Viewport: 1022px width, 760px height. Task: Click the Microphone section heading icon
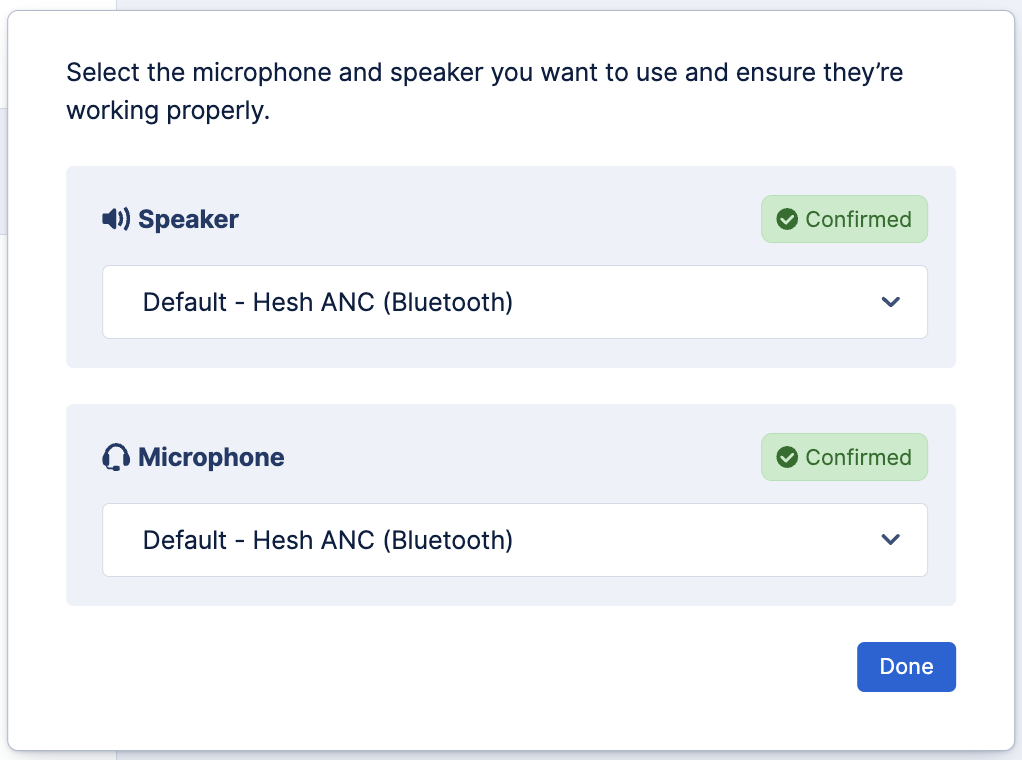(114, 457)
